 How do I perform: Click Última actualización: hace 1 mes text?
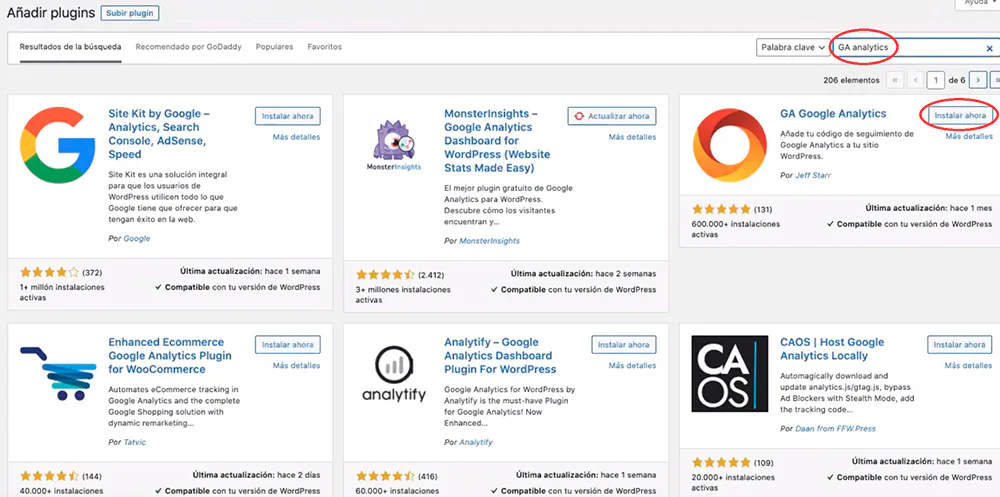point(929,209)
